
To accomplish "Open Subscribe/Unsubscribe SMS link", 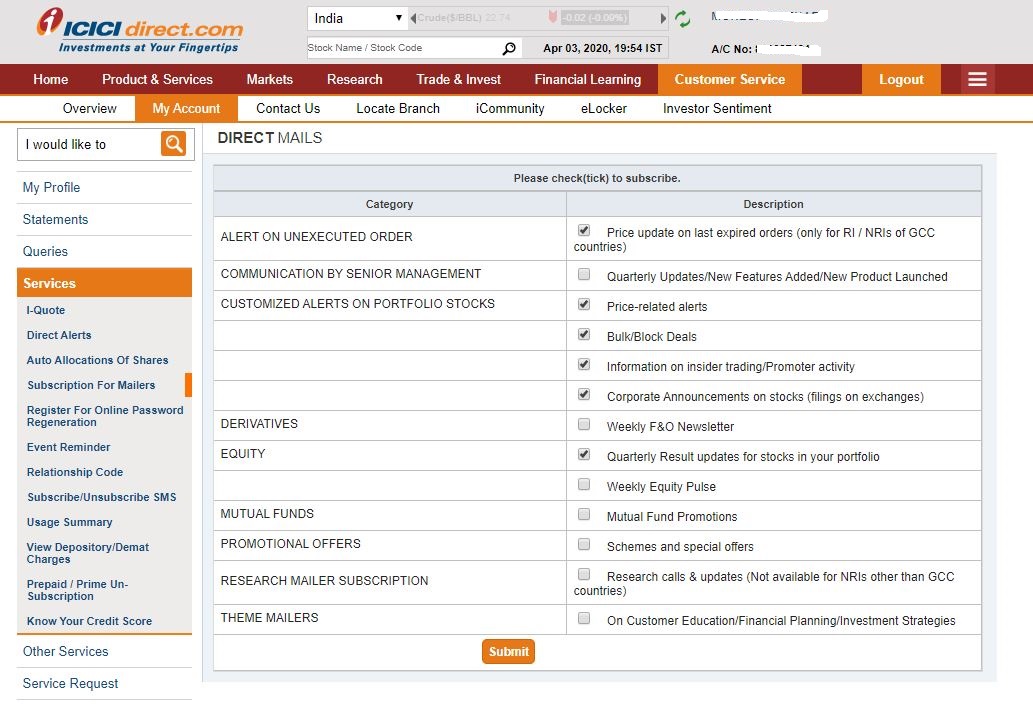I will tap(101, 497).
